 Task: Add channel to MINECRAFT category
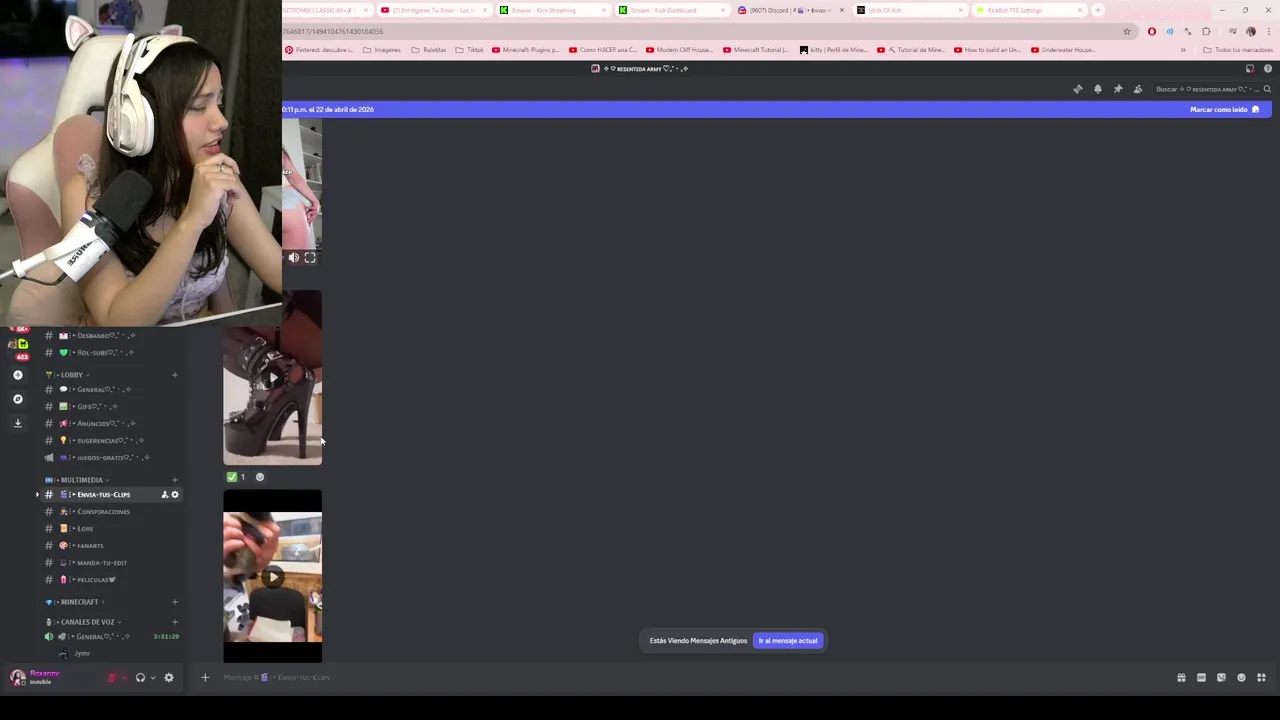click(175, 602)
